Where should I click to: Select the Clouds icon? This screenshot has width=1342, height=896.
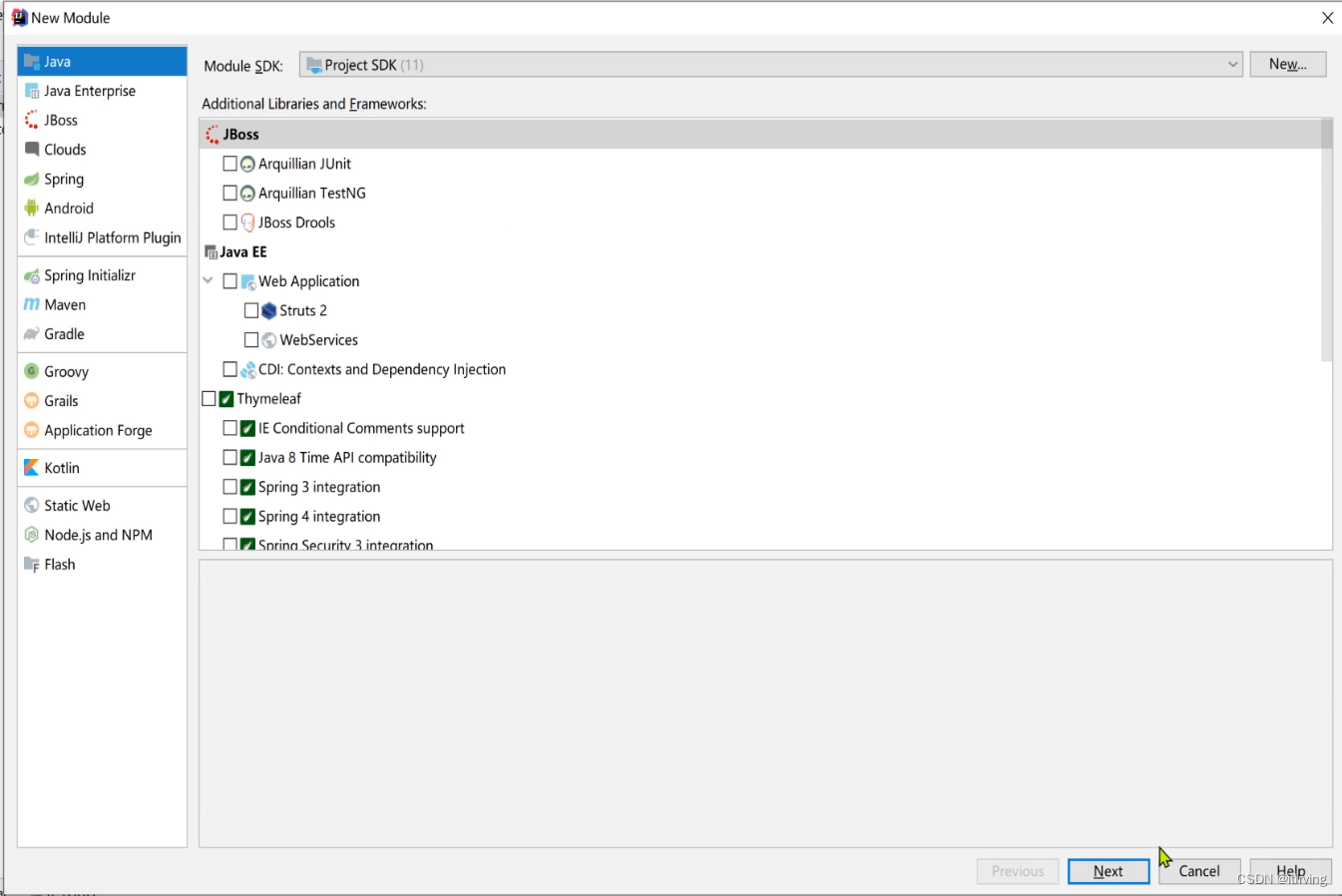(32, 150)
